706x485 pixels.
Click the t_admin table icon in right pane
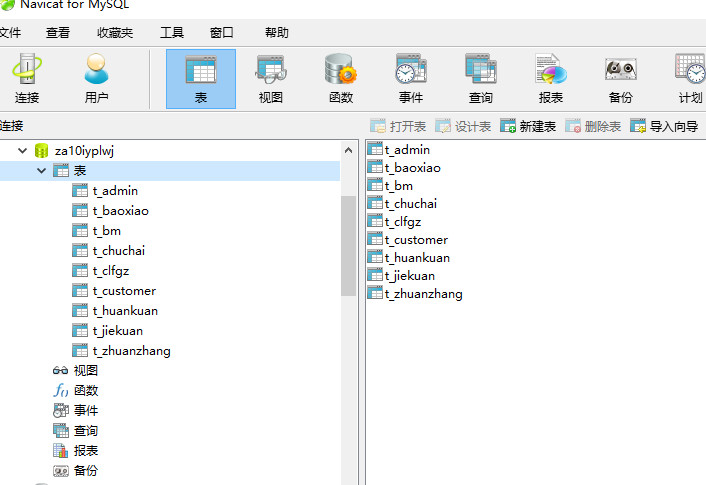click(375, 149)
